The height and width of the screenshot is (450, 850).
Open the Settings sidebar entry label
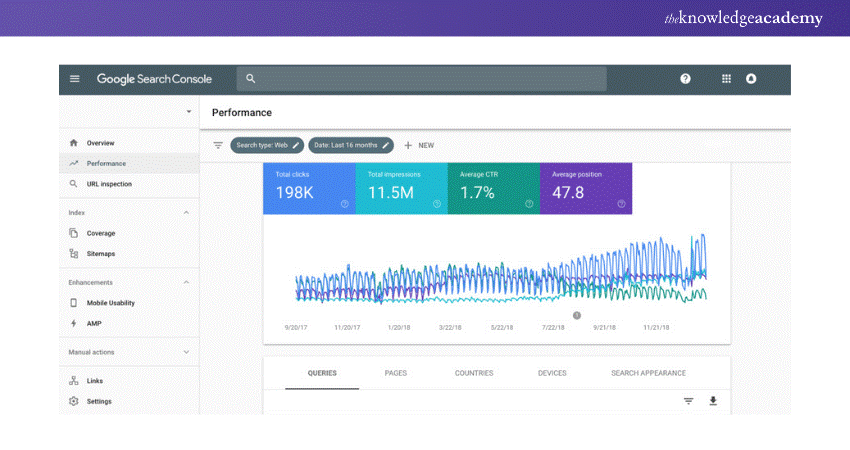[99, 401]
